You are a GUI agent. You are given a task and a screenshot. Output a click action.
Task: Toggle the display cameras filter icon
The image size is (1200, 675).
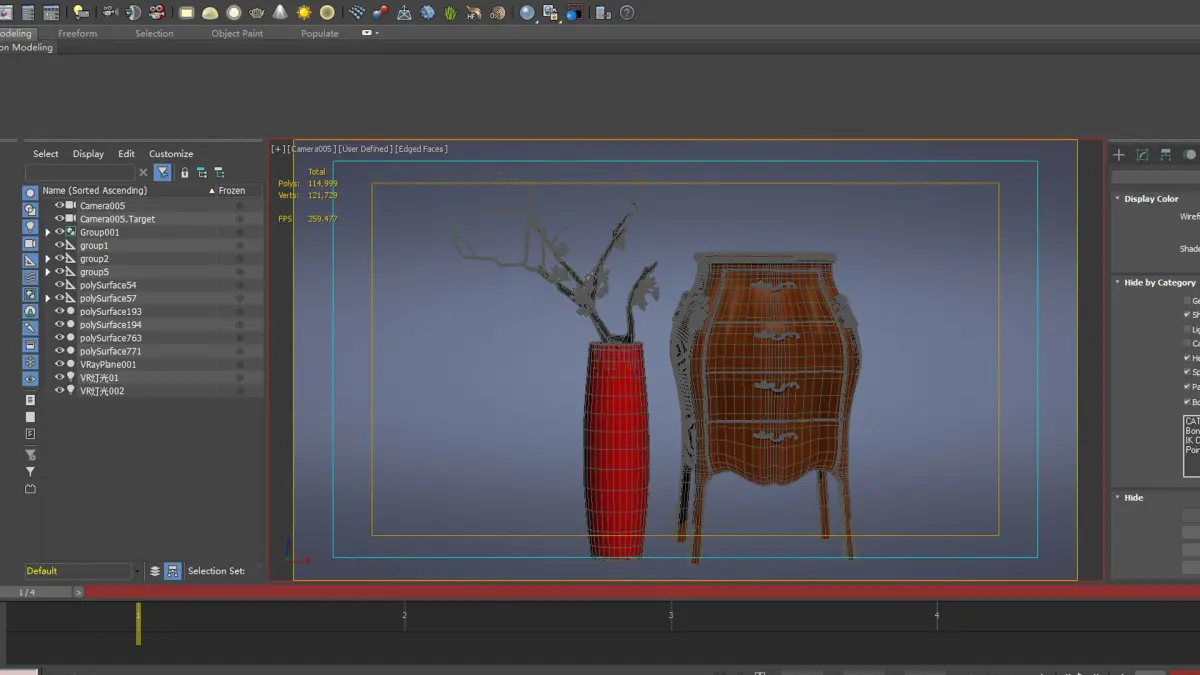[30, 244]
